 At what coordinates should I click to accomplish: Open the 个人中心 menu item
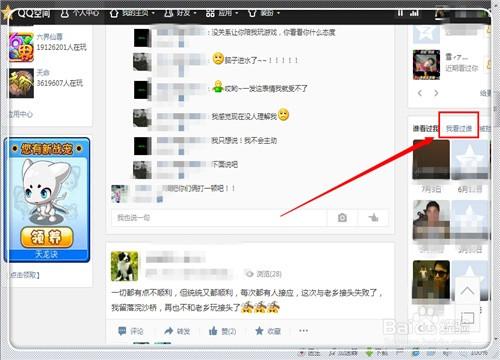(79, 13)
